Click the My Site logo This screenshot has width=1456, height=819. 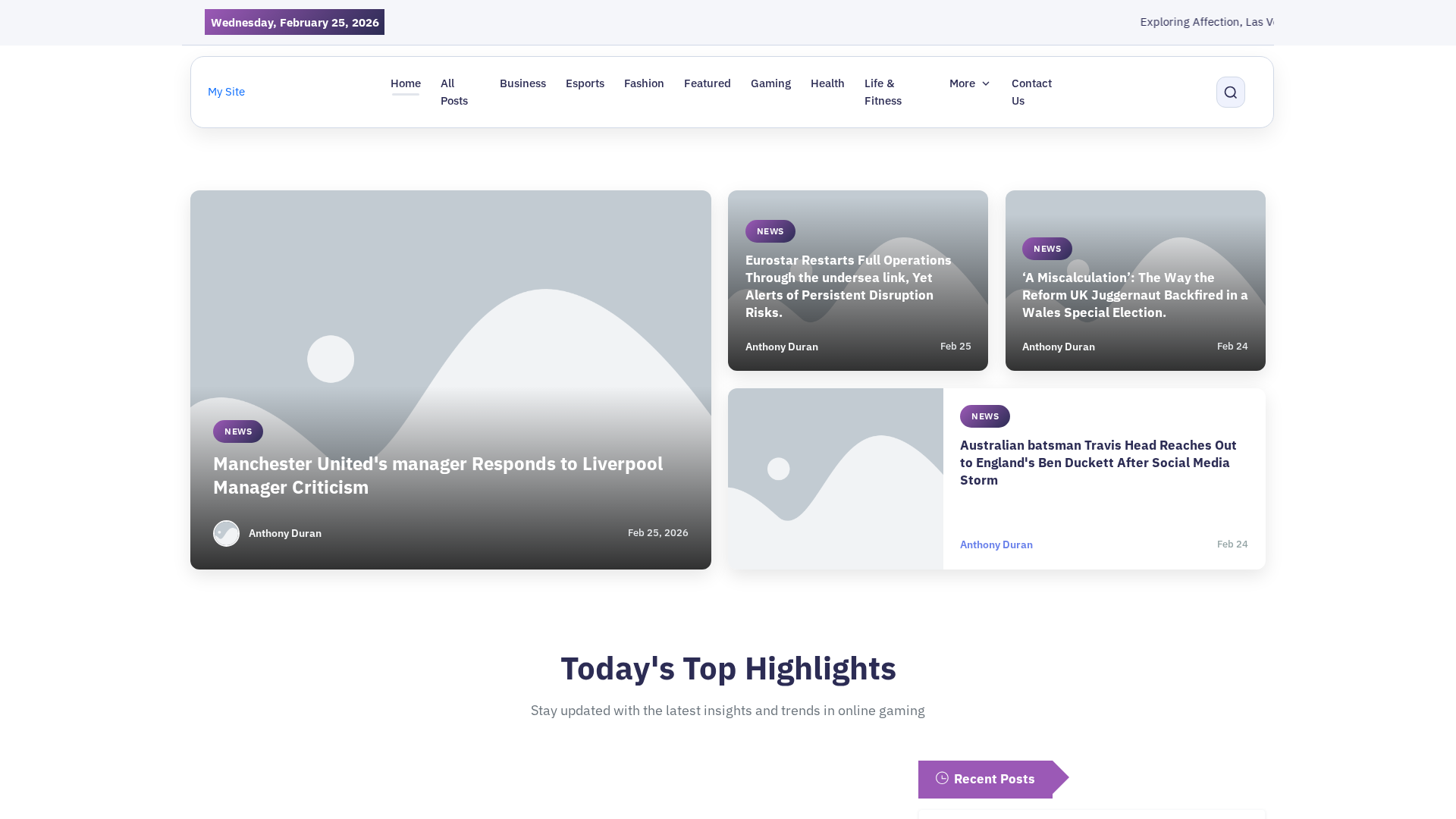[x=225, y=92]
